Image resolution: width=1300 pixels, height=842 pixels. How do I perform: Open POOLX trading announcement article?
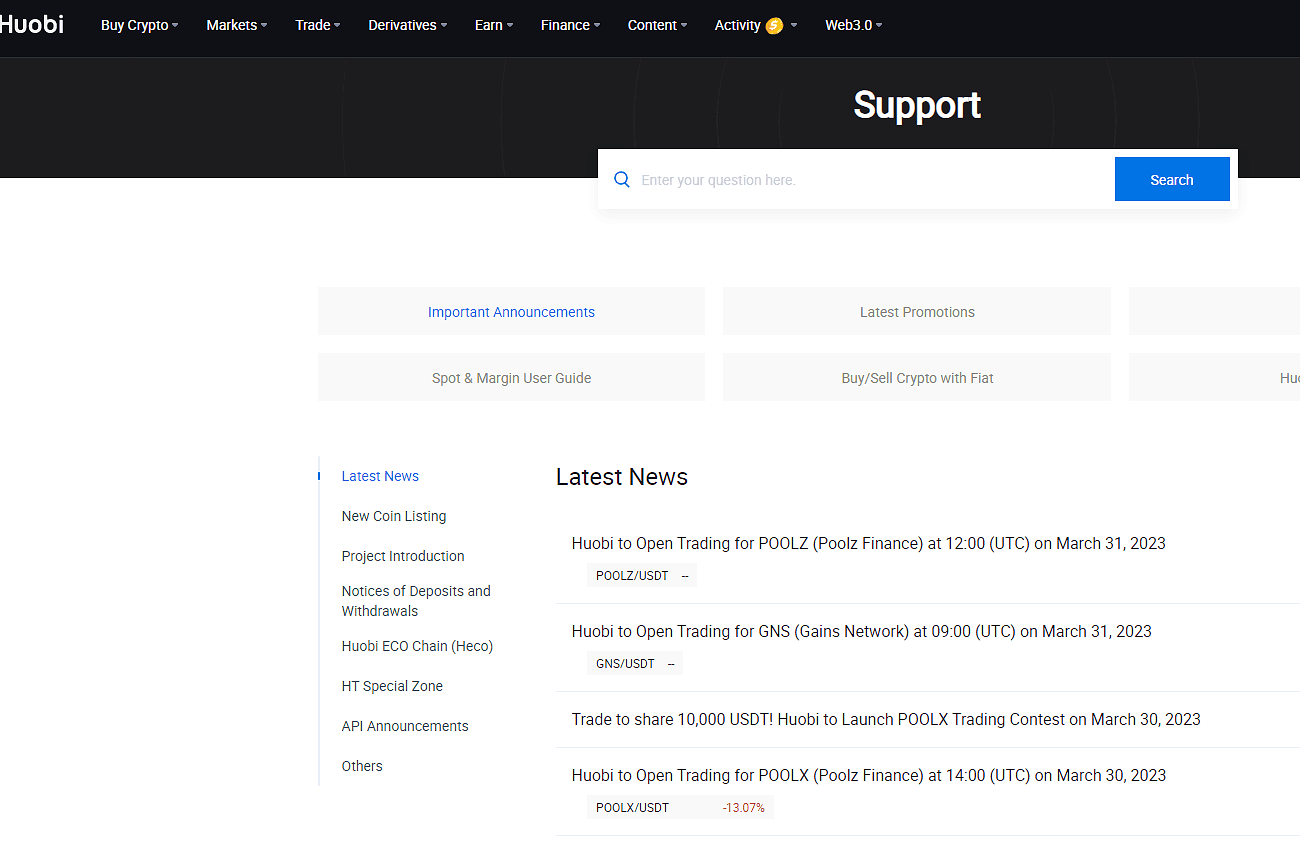coord(868,776)
